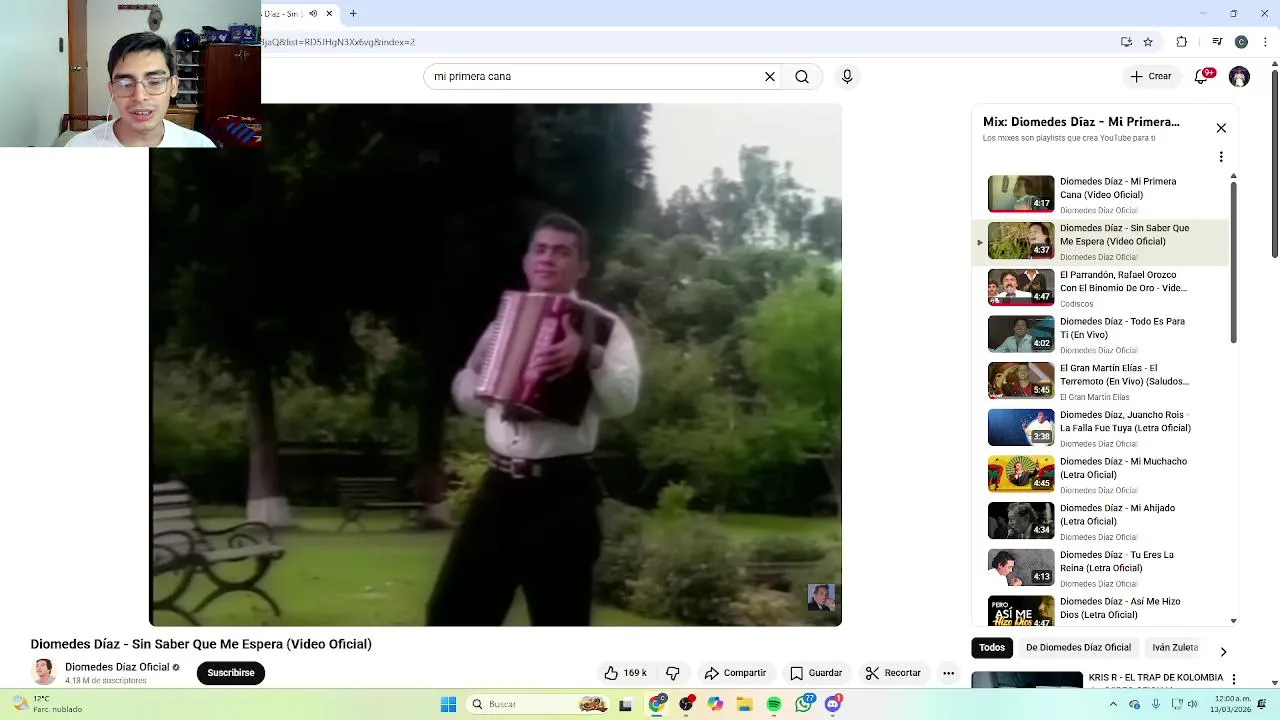Close the Mix playlist panel
The image size is (1280, 720).
[1221, 128]
